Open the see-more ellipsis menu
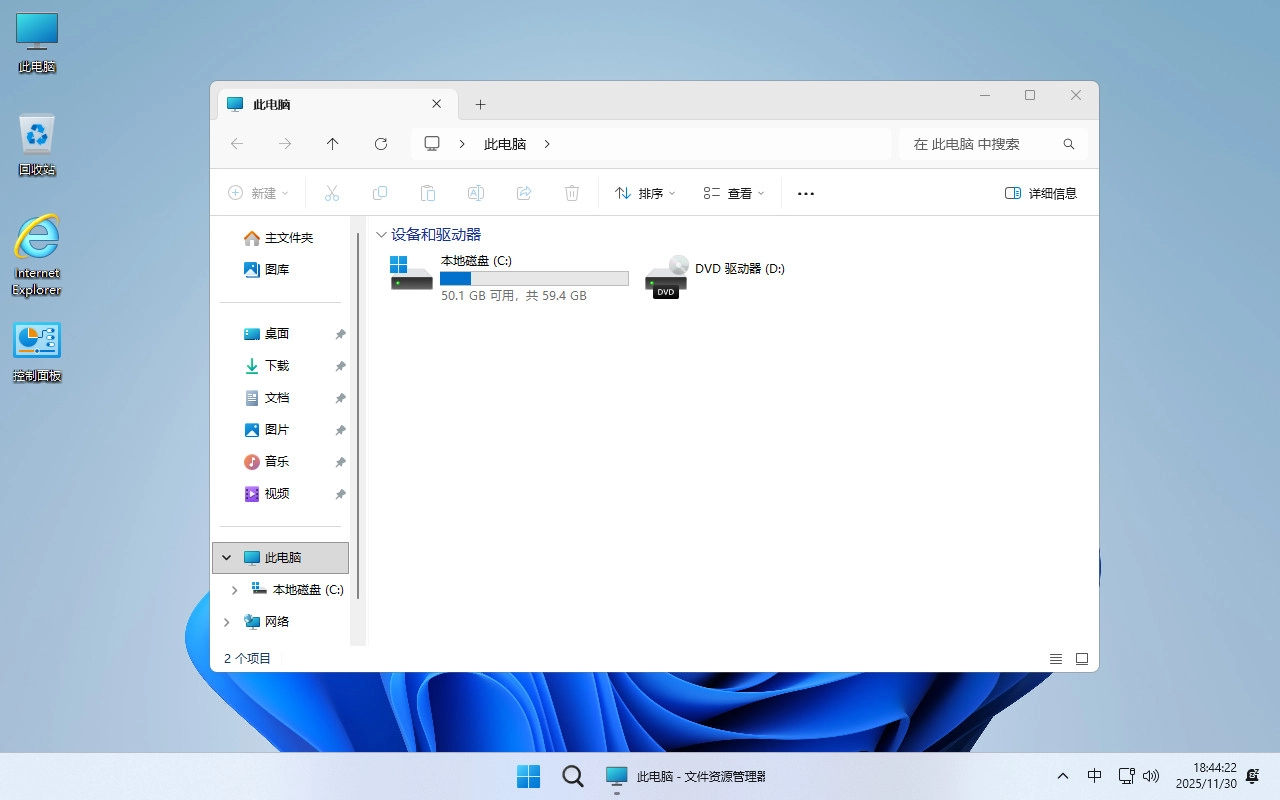 [805, 192]
